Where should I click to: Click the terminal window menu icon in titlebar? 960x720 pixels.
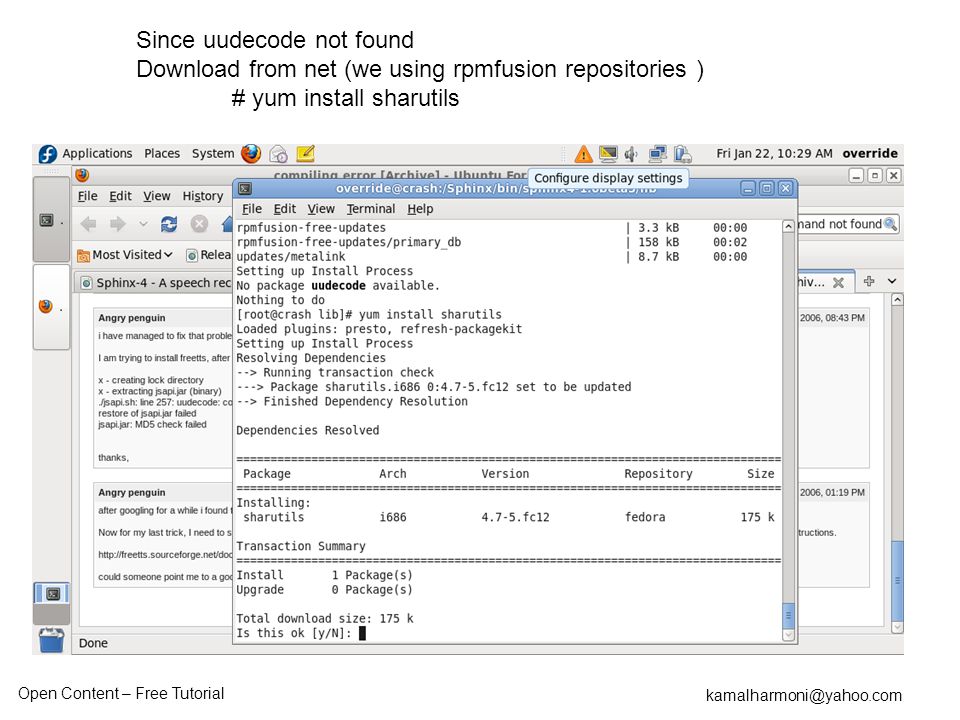[245, 189]
